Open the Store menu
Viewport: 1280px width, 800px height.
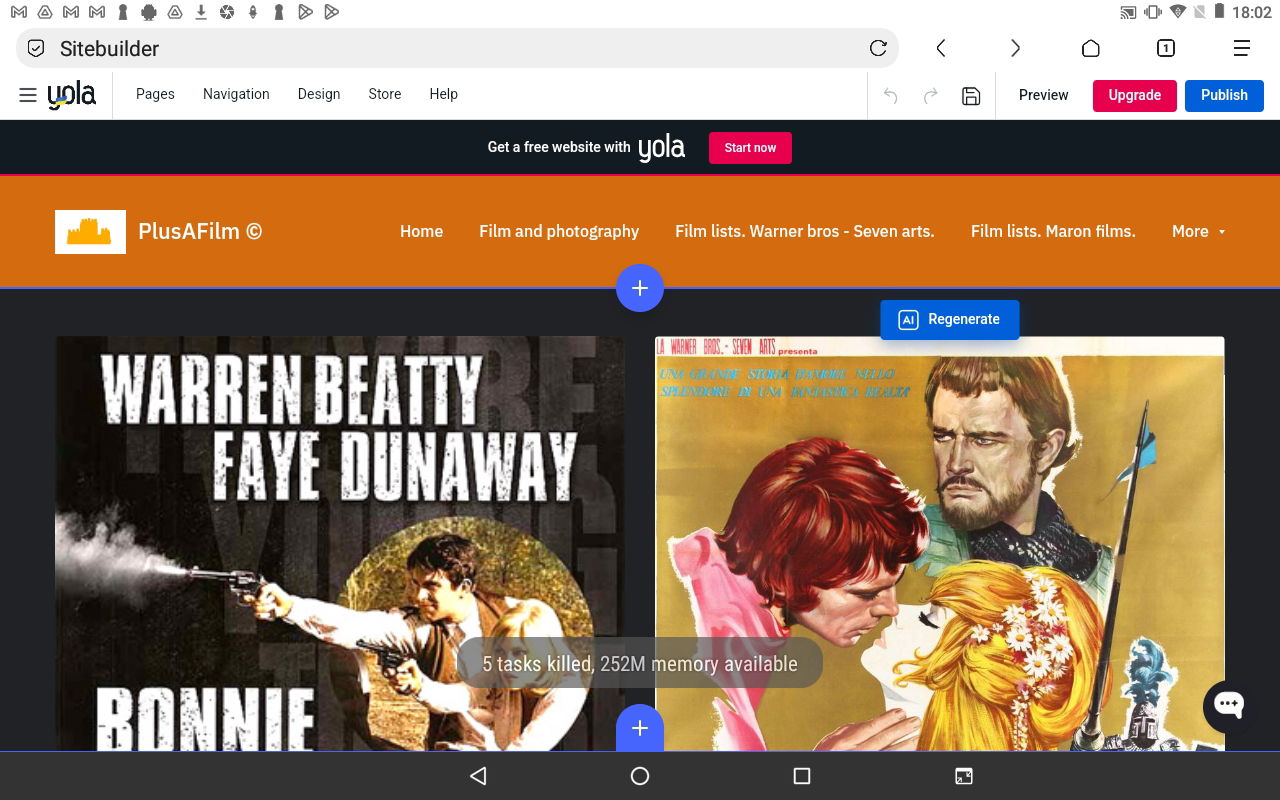pyautogui.click(x=385, y=94)
